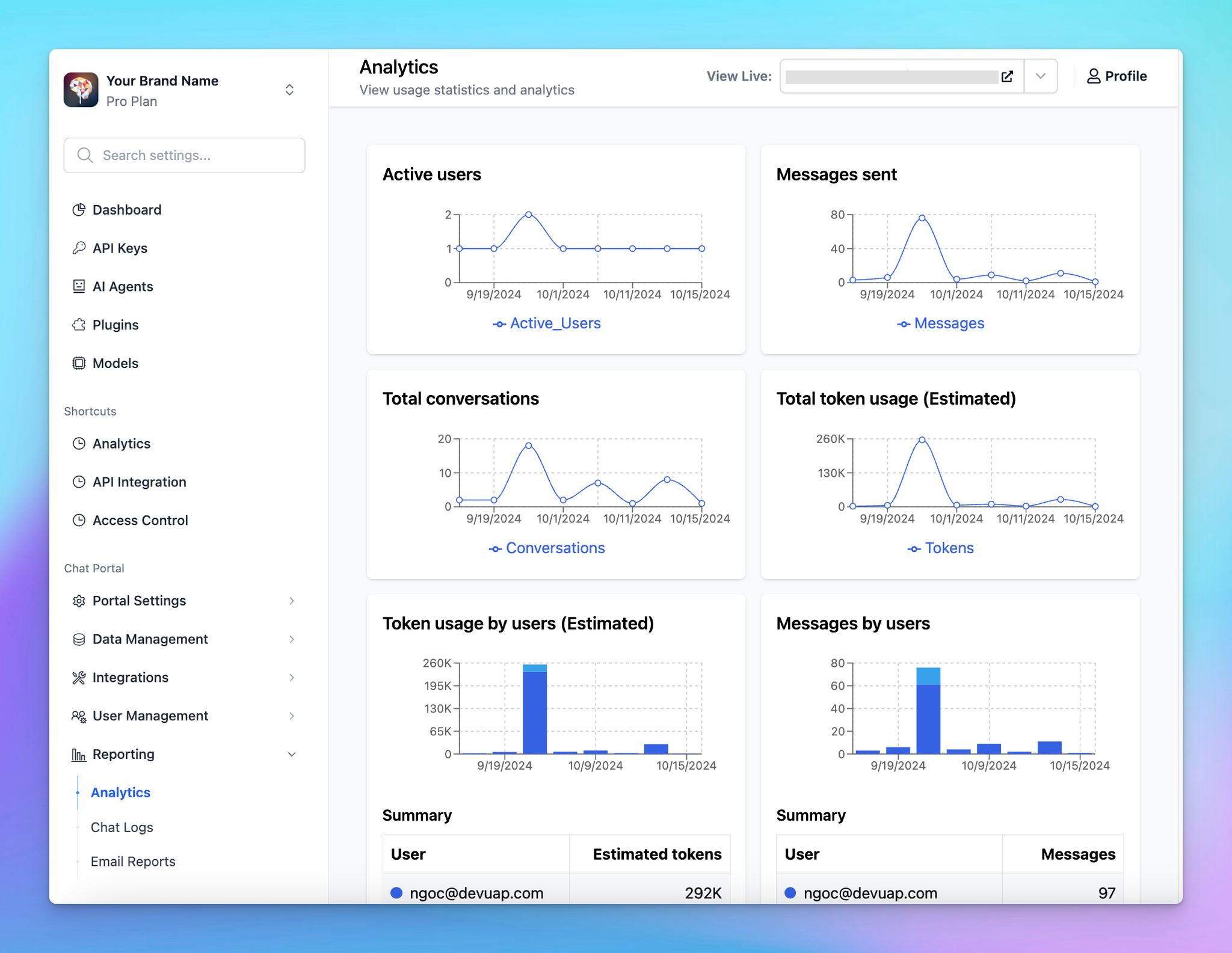The image size is (1232, 953).
Task: Click the User Management people icon
Action: pyautogui.click(x=79, y=717)
